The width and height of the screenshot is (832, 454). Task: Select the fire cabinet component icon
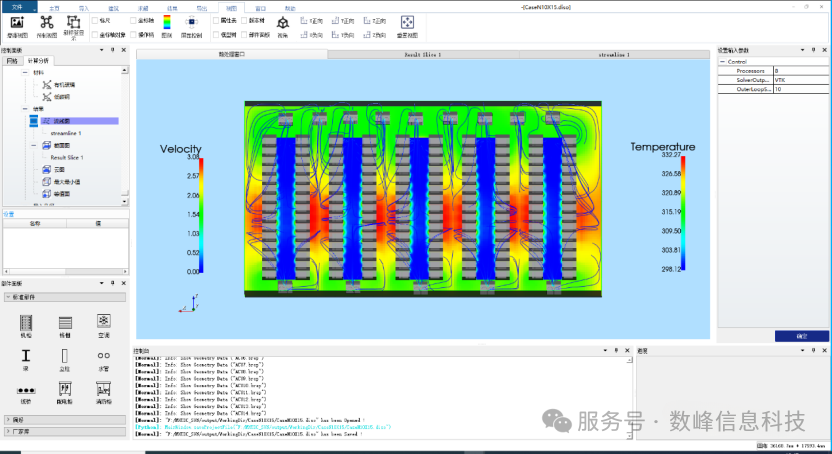pyautogui.click(x=103, y=389)
